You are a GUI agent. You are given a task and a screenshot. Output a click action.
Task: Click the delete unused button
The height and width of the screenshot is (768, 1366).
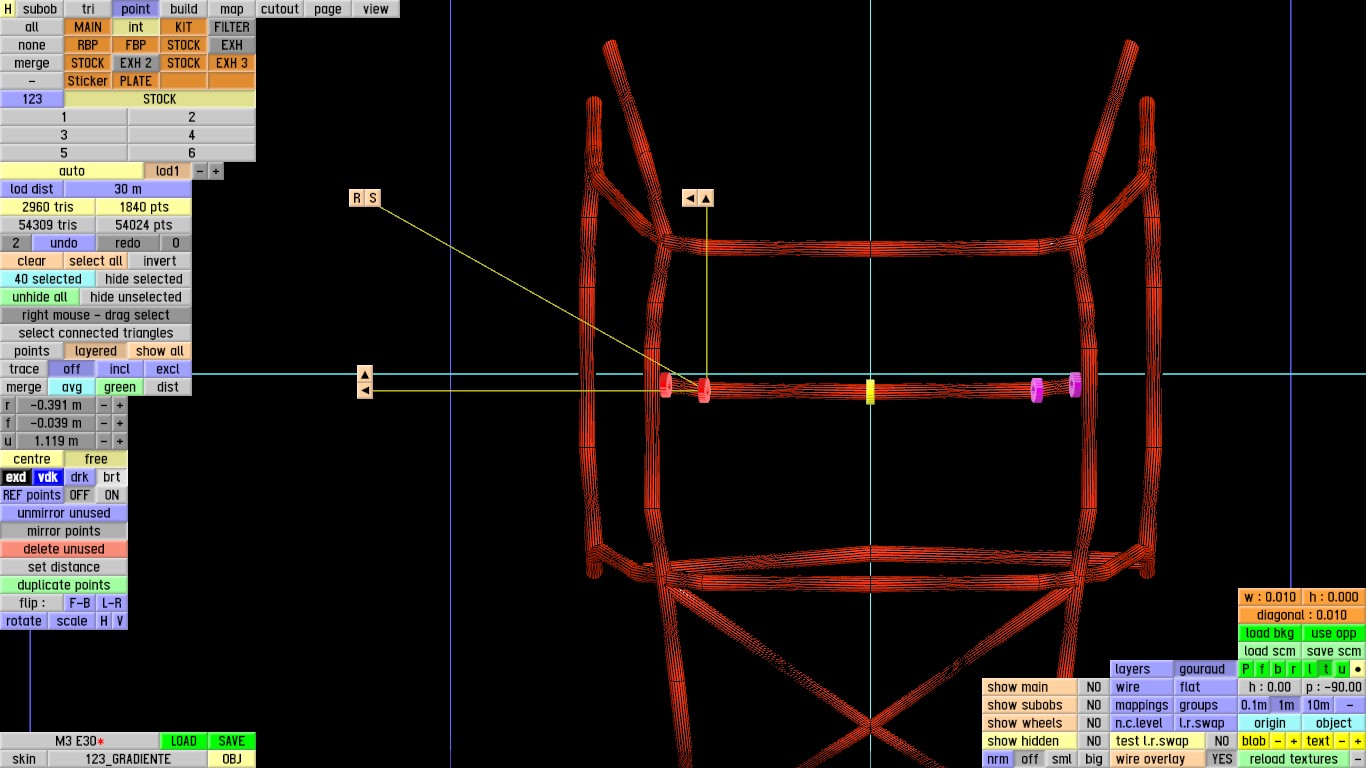point(64,549)
